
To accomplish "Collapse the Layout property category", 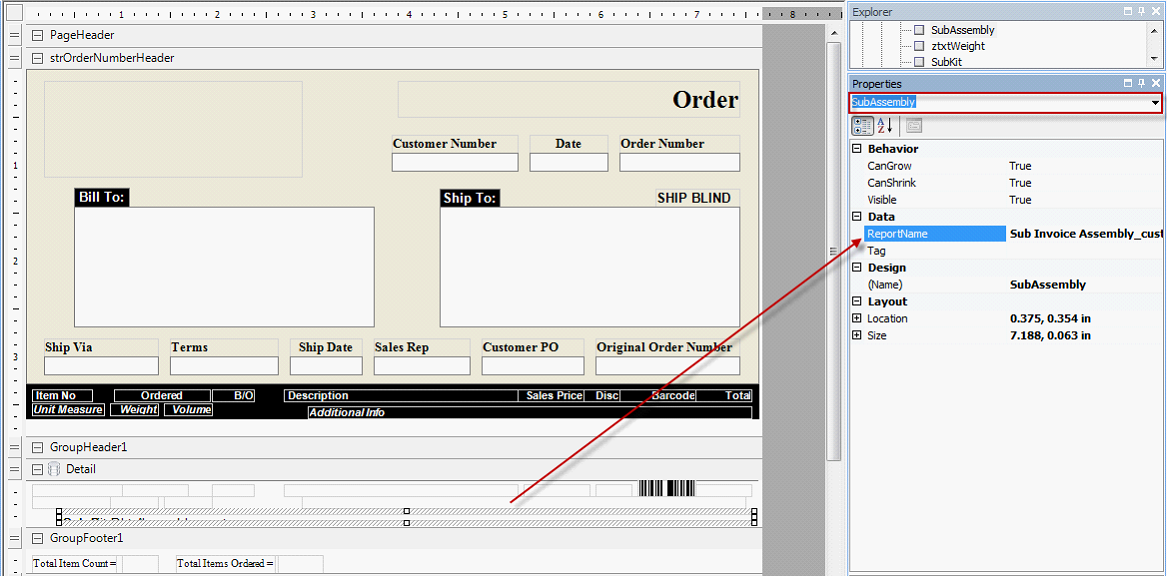I will pyautogui.click(x=857, y=302).
